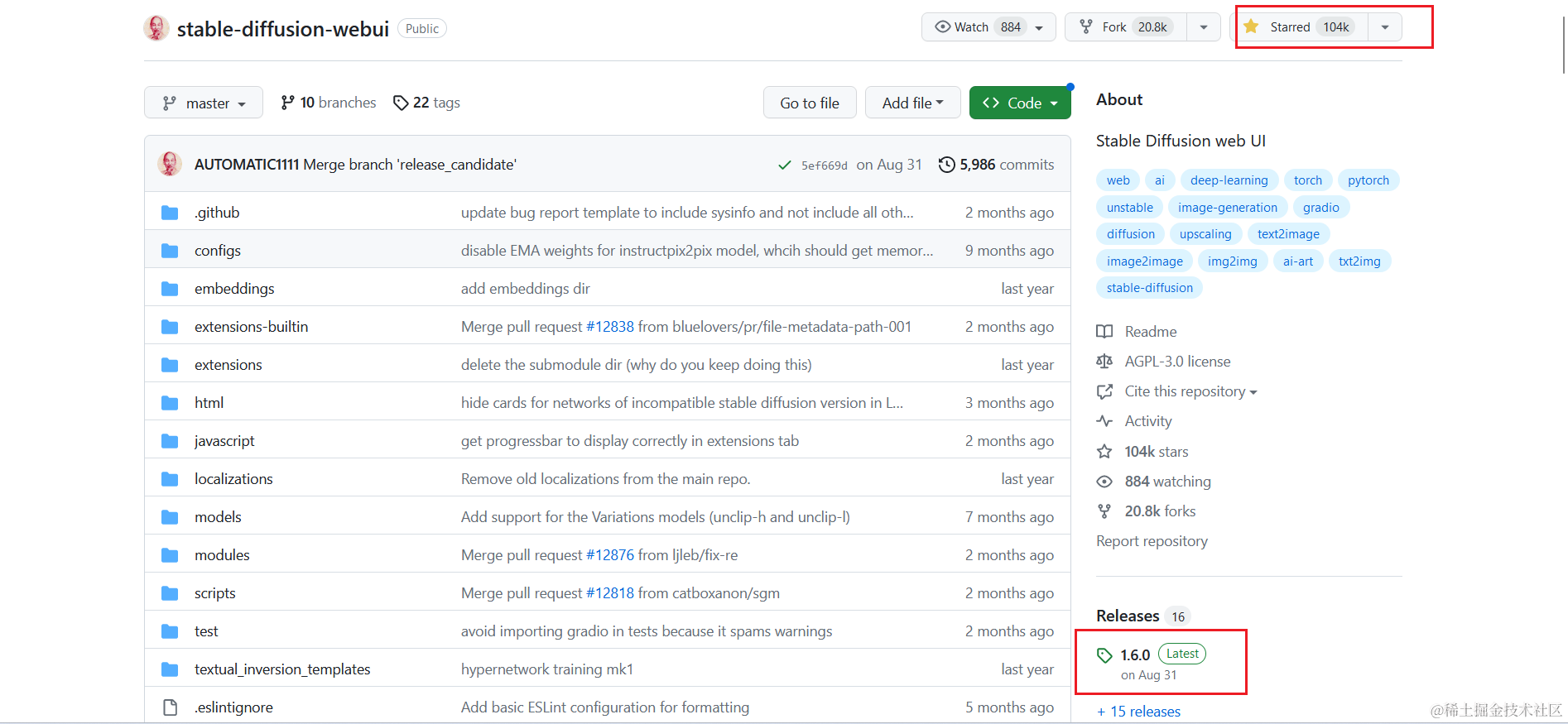This screenshot has height=724, width=1568.
Task: Click the extensions-builtin folder icon
Action: click(x=170, y=327)
